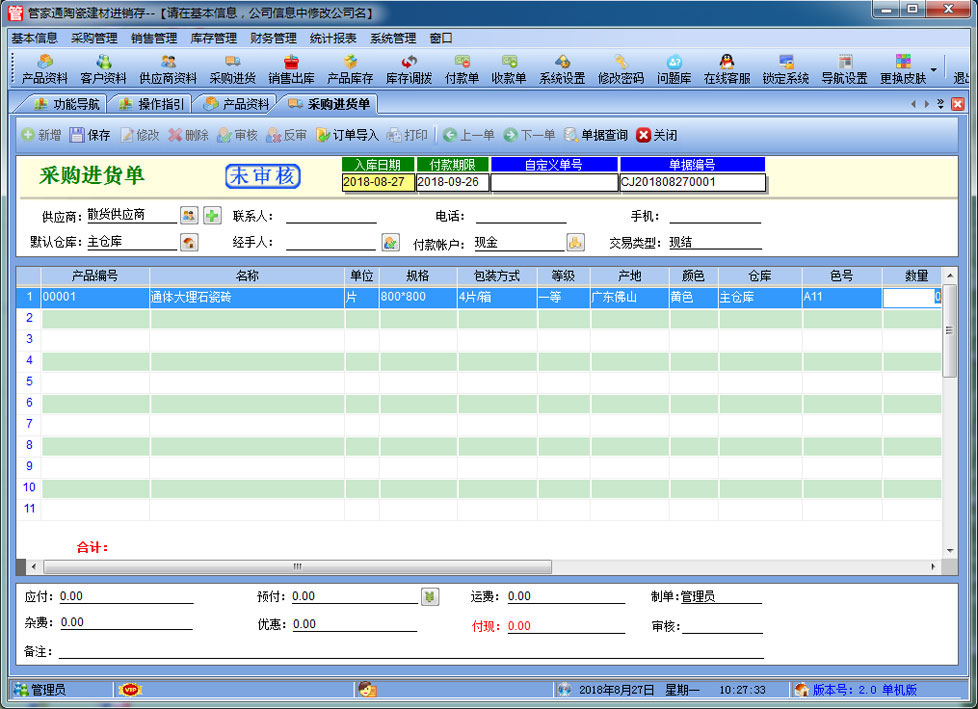Launch 在线客服 from the toolbar

coord(727,69)
